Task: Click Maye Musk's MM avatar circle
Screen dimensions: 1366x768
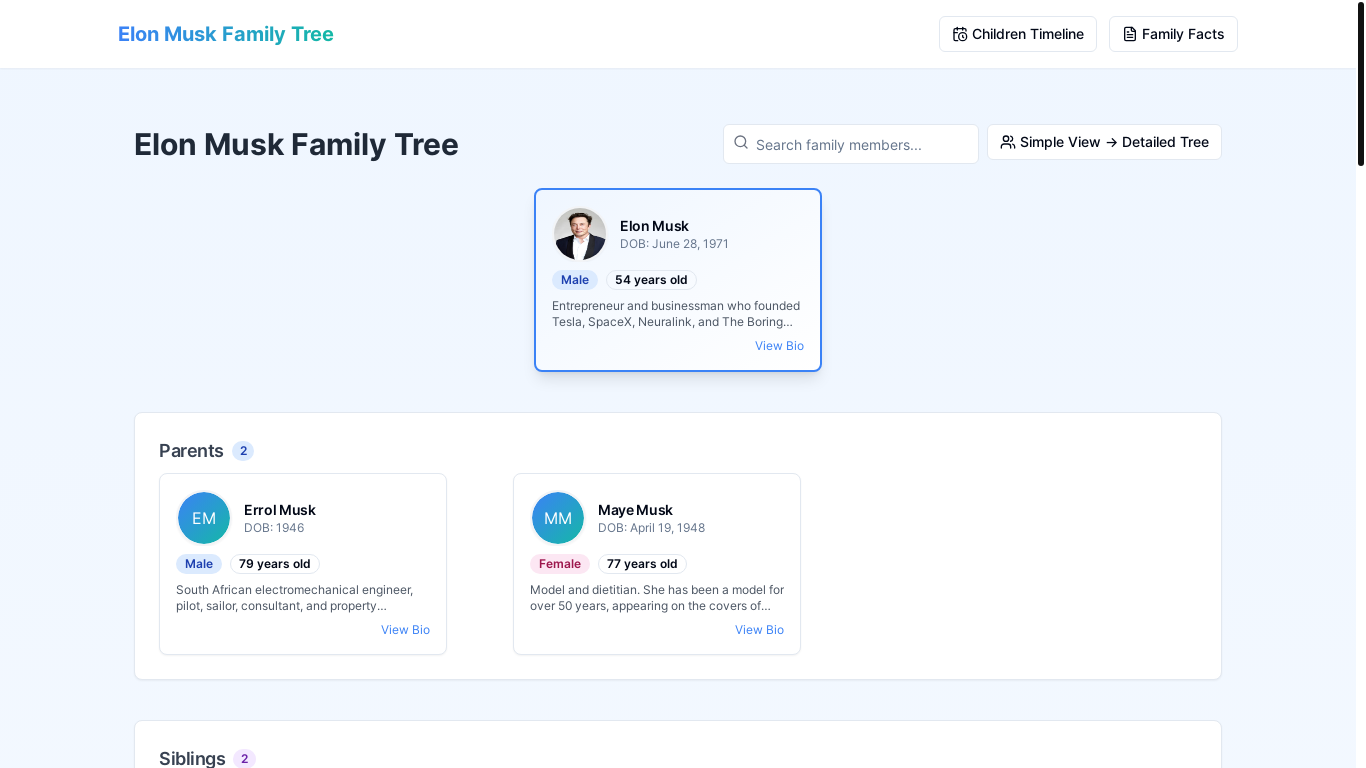Action: coord(558,518)
